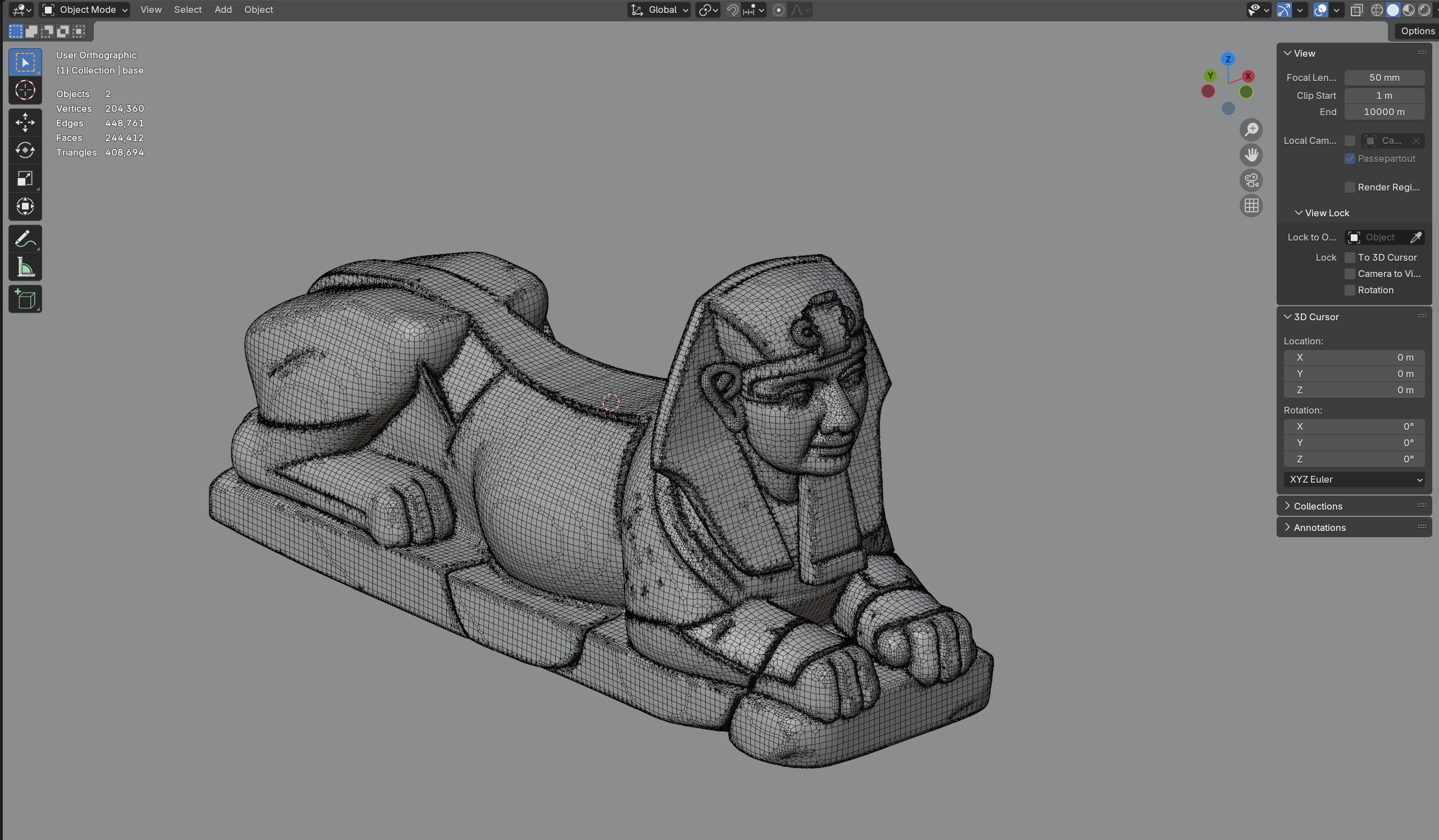Viewport: 1439px width, 840px height.
Task: Open the Add menu
Action: [223, 10]
